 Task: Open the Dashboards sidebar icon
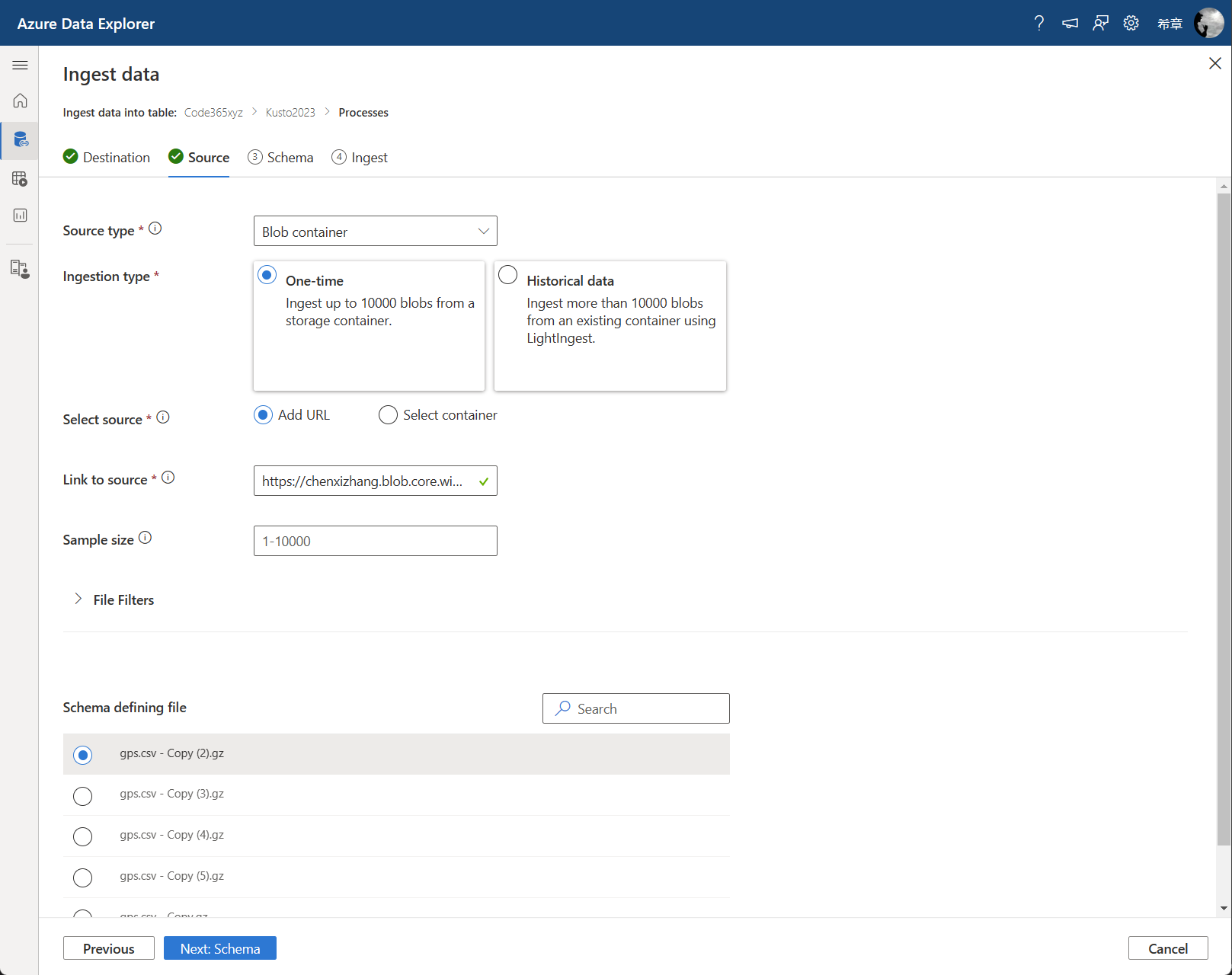20,216
